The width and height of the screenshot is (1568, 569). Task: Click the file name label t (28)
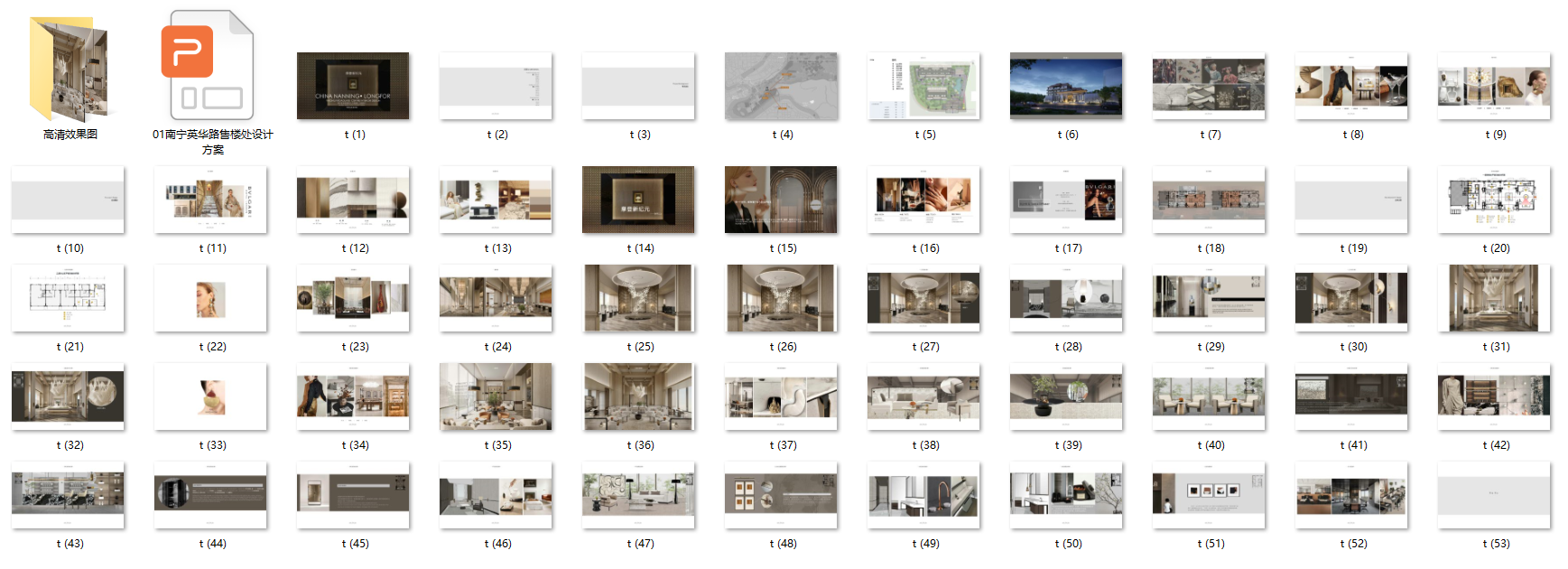[x=1067, y=347]
